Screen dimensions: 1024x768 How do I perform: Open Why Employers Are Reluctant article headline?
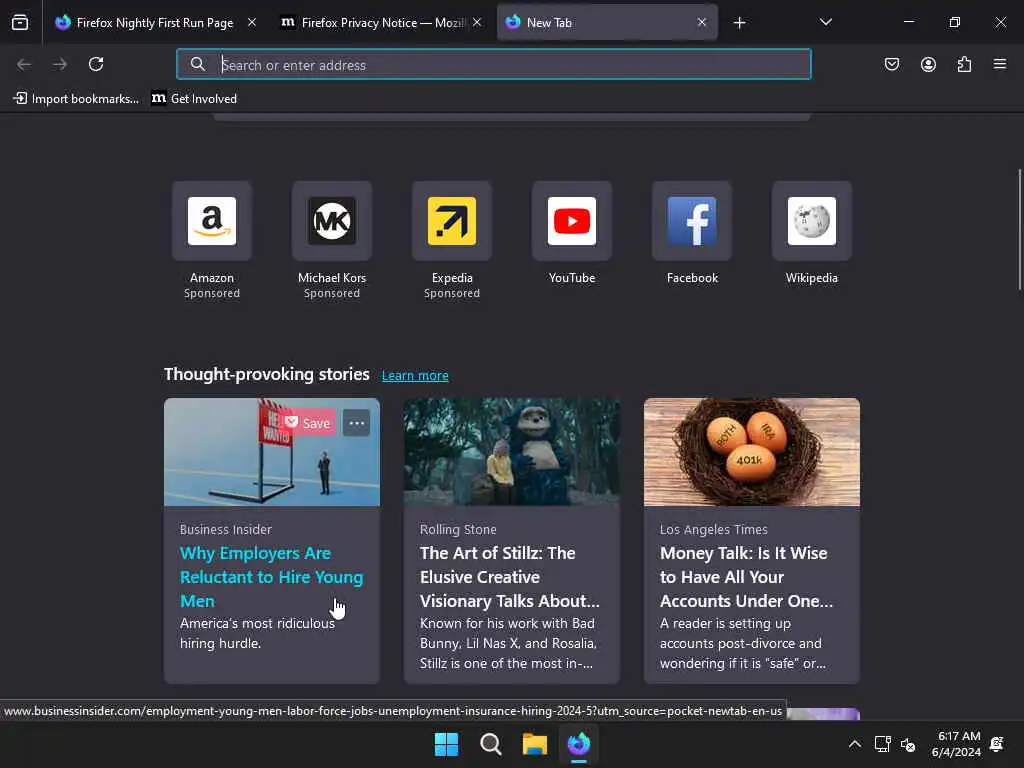pyautogui.click(x=272, y=577)
